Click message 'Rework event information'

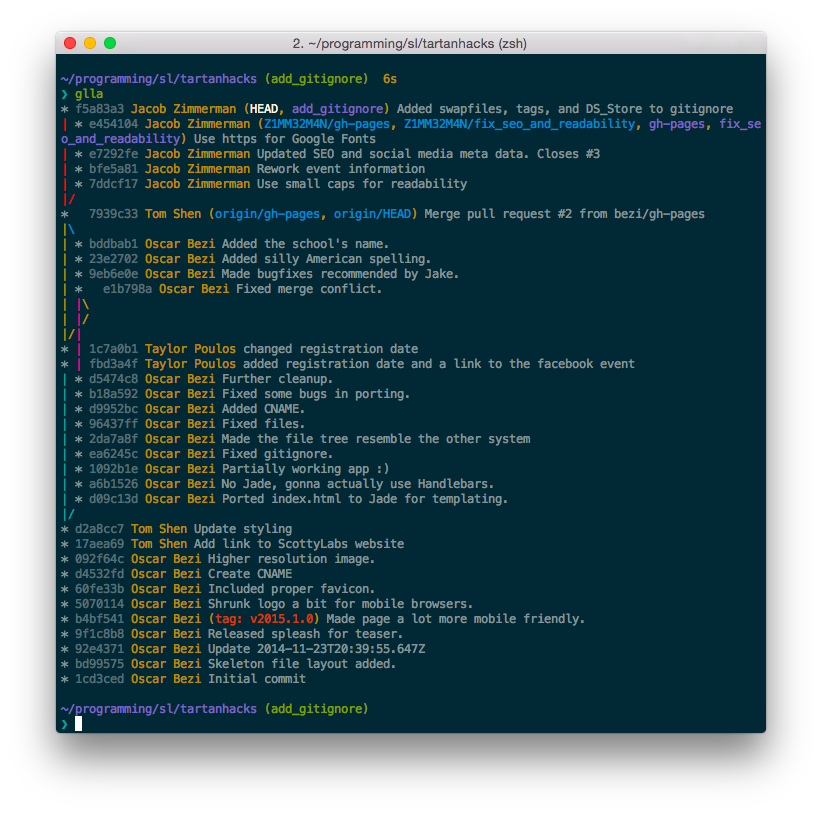pyautogui.click(x=341, y=169)
